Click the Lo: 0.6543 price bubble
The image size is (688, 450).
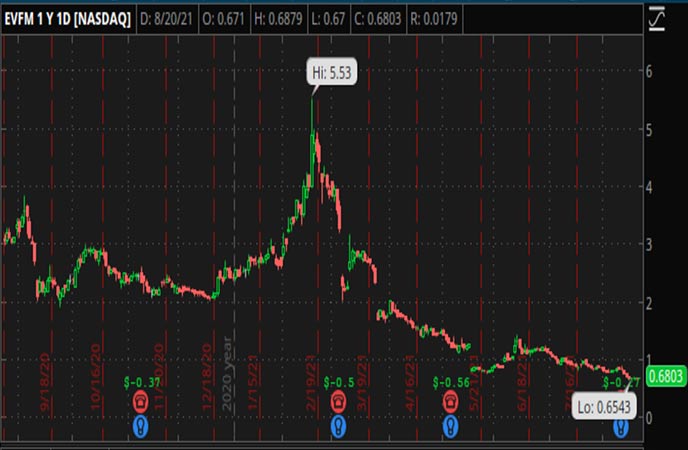pos(604,407)
